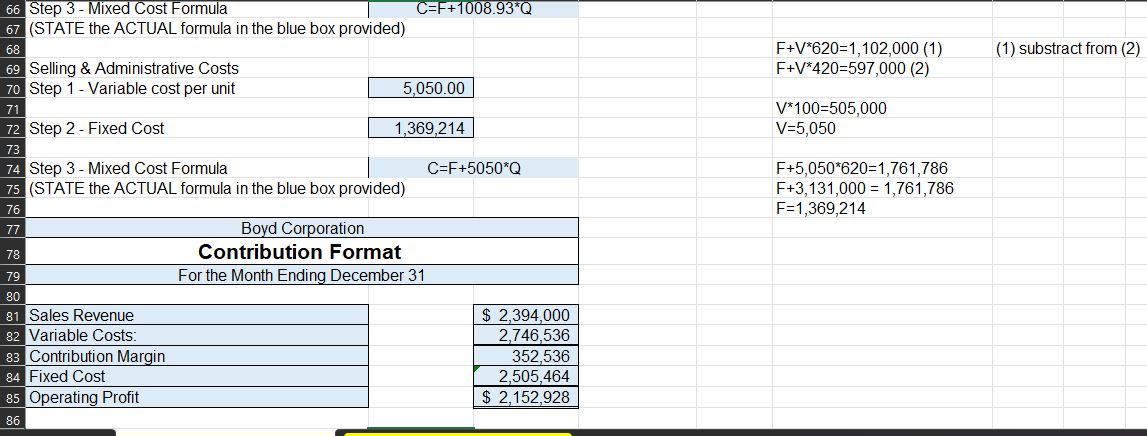This screenshot has height=436, width=1147.
Task: Click the '(1) substract from (2)' note
Action: tap(1068, 49)
